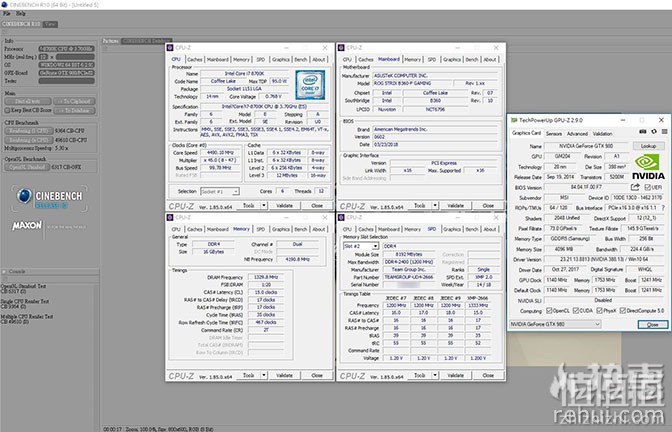
Task: Open Tools dropdown arrow in CPU-Z SPD window
Action: pyautogui.click(x=435, y=375)
